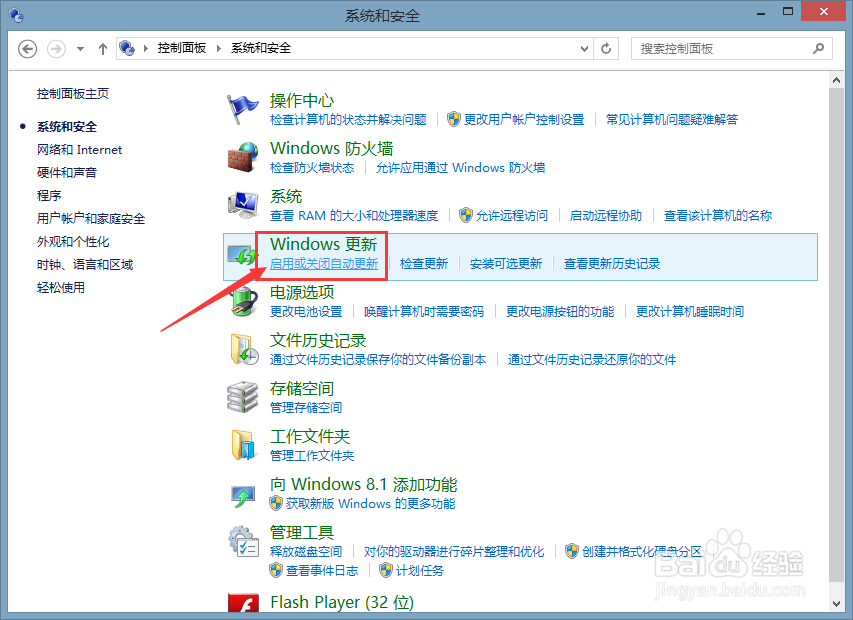Viewport: 853px width, 620px height.
Task: Click 查看更新历史记录 link
Action: pos(612,264)
